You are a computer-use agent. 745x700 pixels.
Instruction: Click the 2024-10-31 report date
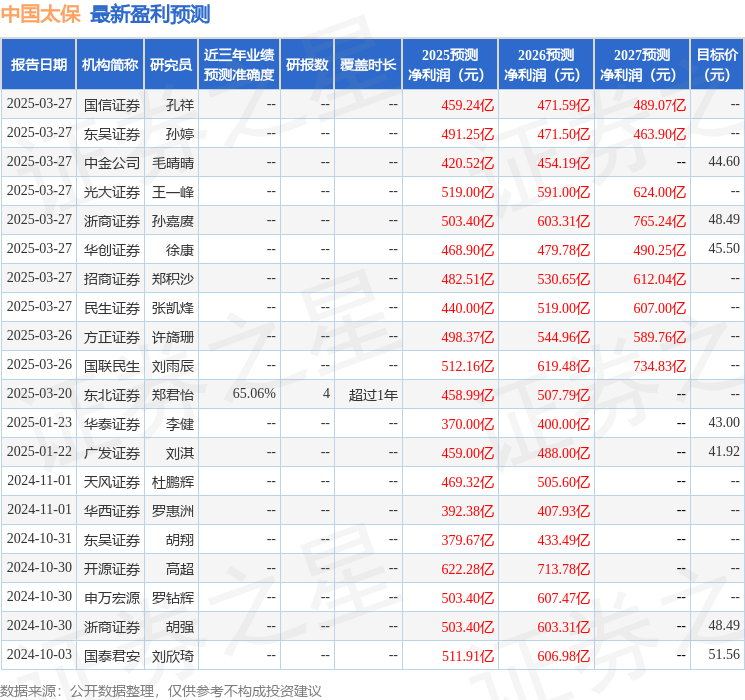pyautogui.click(x=39, y=538)
